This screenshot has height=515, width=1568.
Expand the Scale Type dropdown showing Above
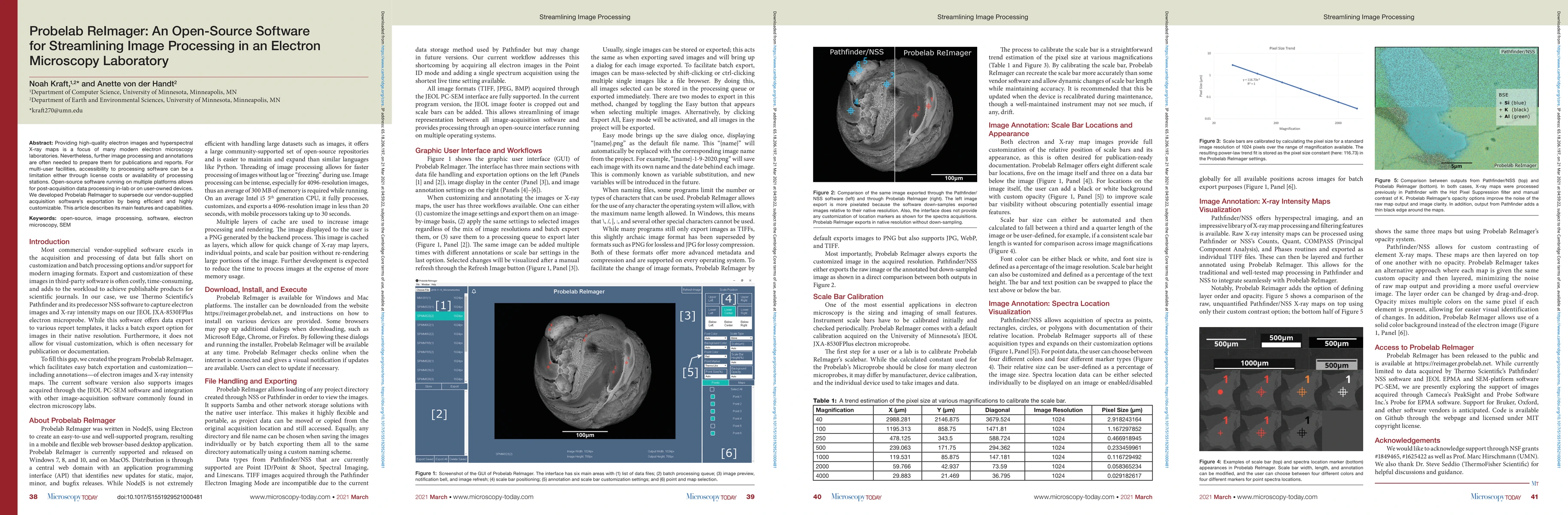741,338
